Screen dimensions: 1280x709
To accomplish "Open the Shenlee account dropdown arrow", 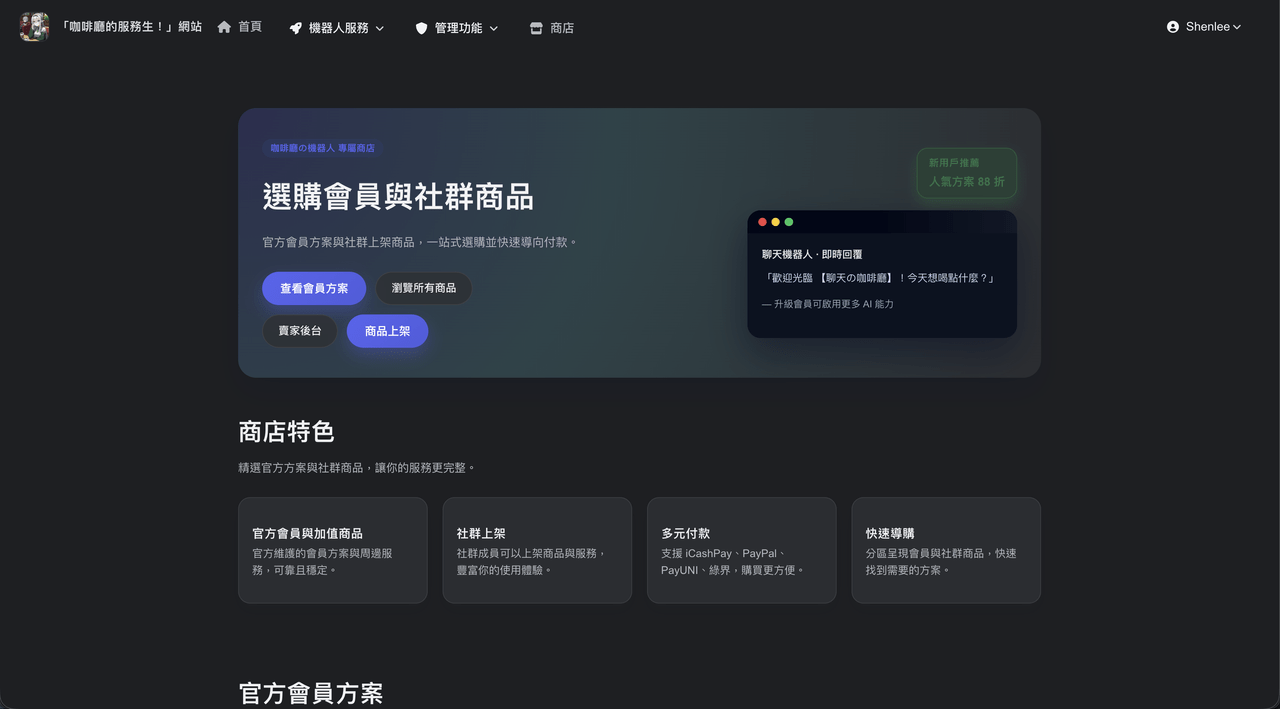I will [1237, 27].
